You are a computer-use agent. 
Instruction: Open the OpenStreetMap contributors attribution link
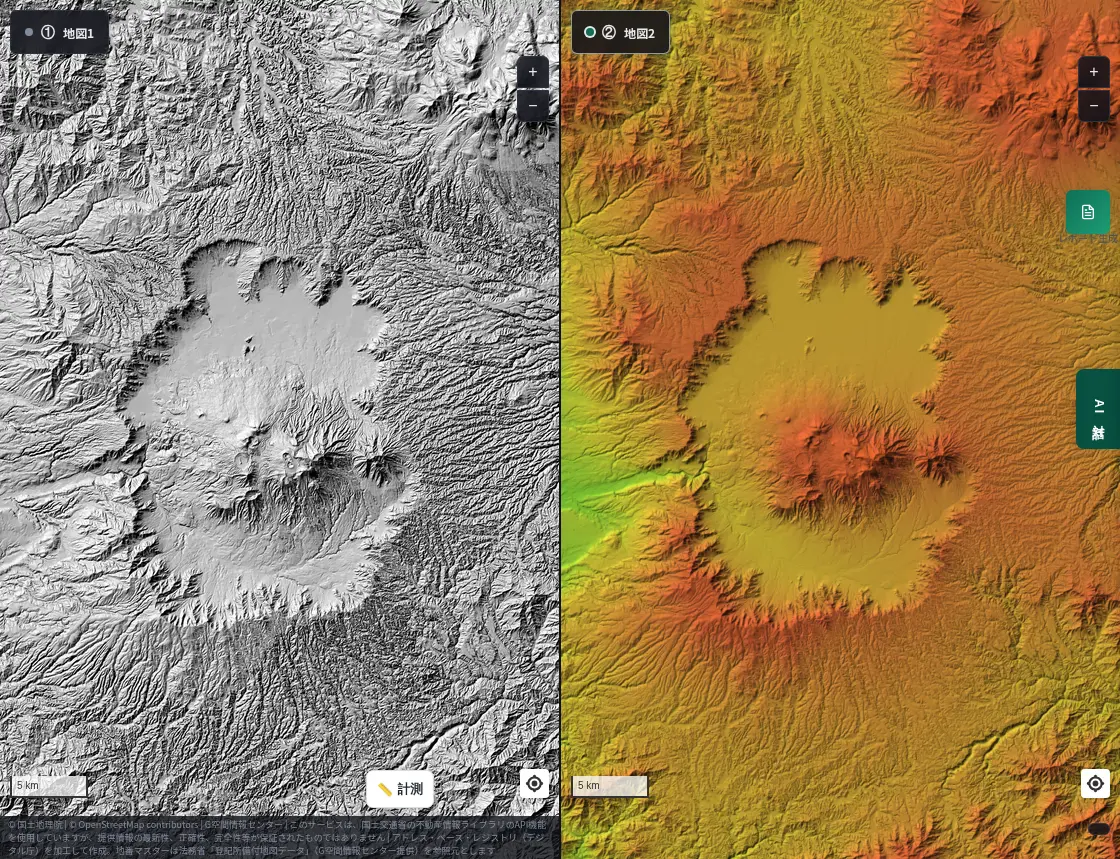(x=136, y=825)
